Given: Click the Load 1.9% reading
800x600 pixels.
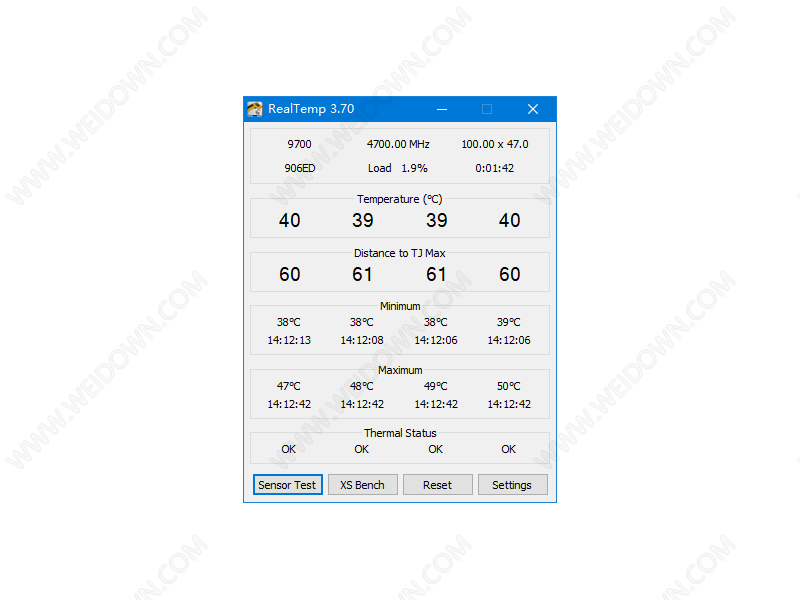Looking at the screenshot, I should coord(398,168).
